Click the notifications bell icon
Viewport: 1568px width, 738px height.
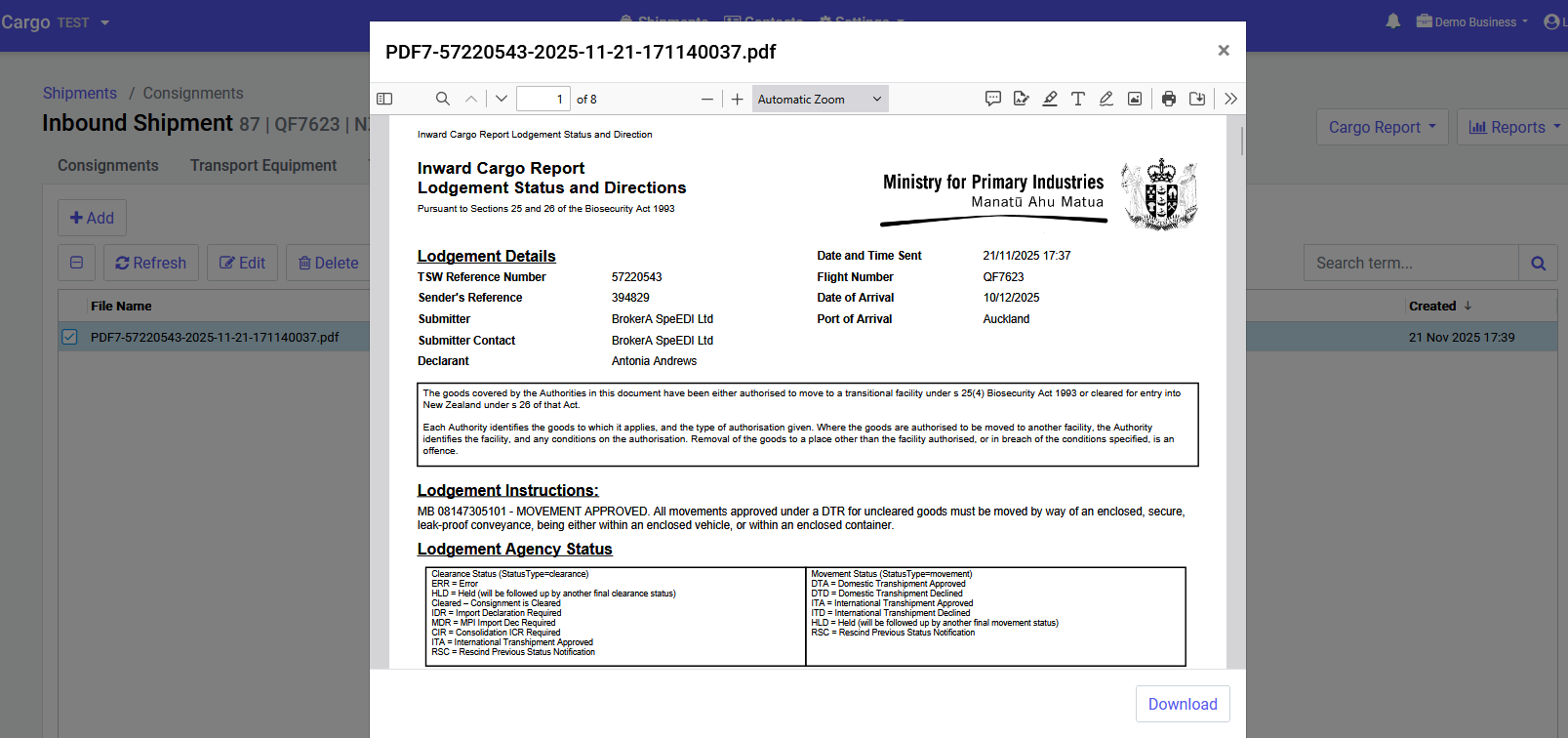click(1393, 21)
